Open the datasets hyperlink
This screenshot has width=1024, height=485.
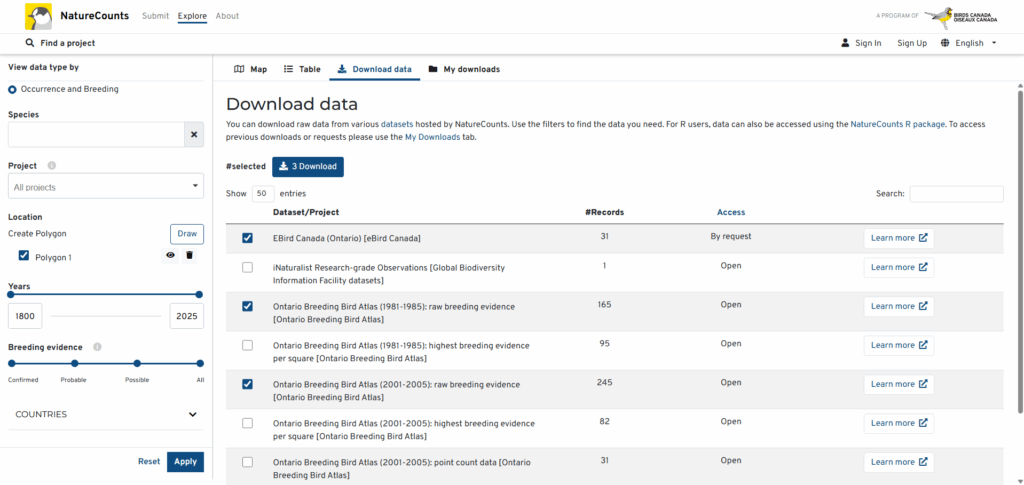(x=397, y=123)
